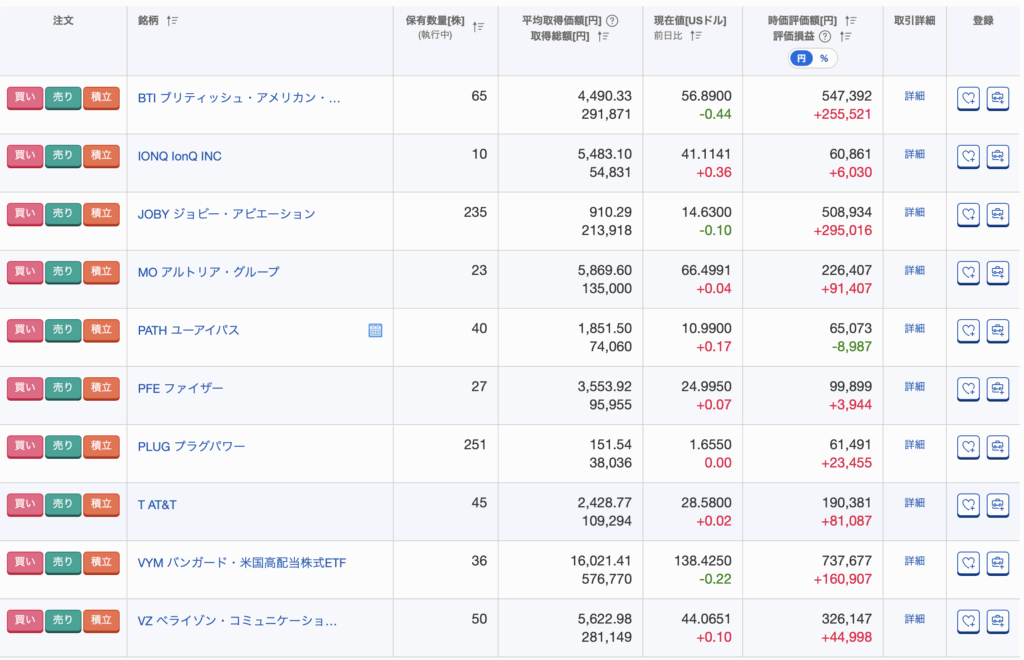Click 積立 button for VYM
Image resolution: width=1024 pixels, height=660 pixels.
[101, 563]
